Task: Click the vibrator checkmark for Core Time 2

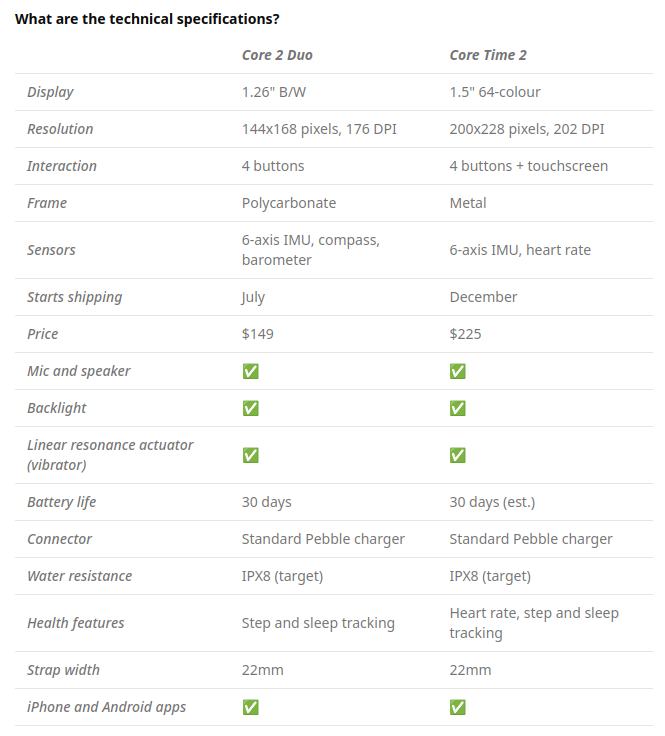Action: pos(458,455)
